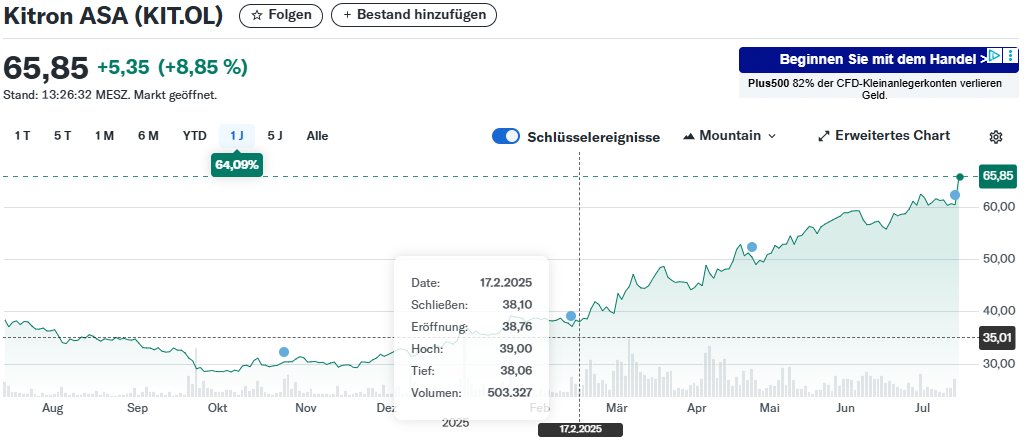Click the Plus500 ad disclaimer text
Image resolution: width=1027 pixels, height=442 pixels.
coord(875,89)
